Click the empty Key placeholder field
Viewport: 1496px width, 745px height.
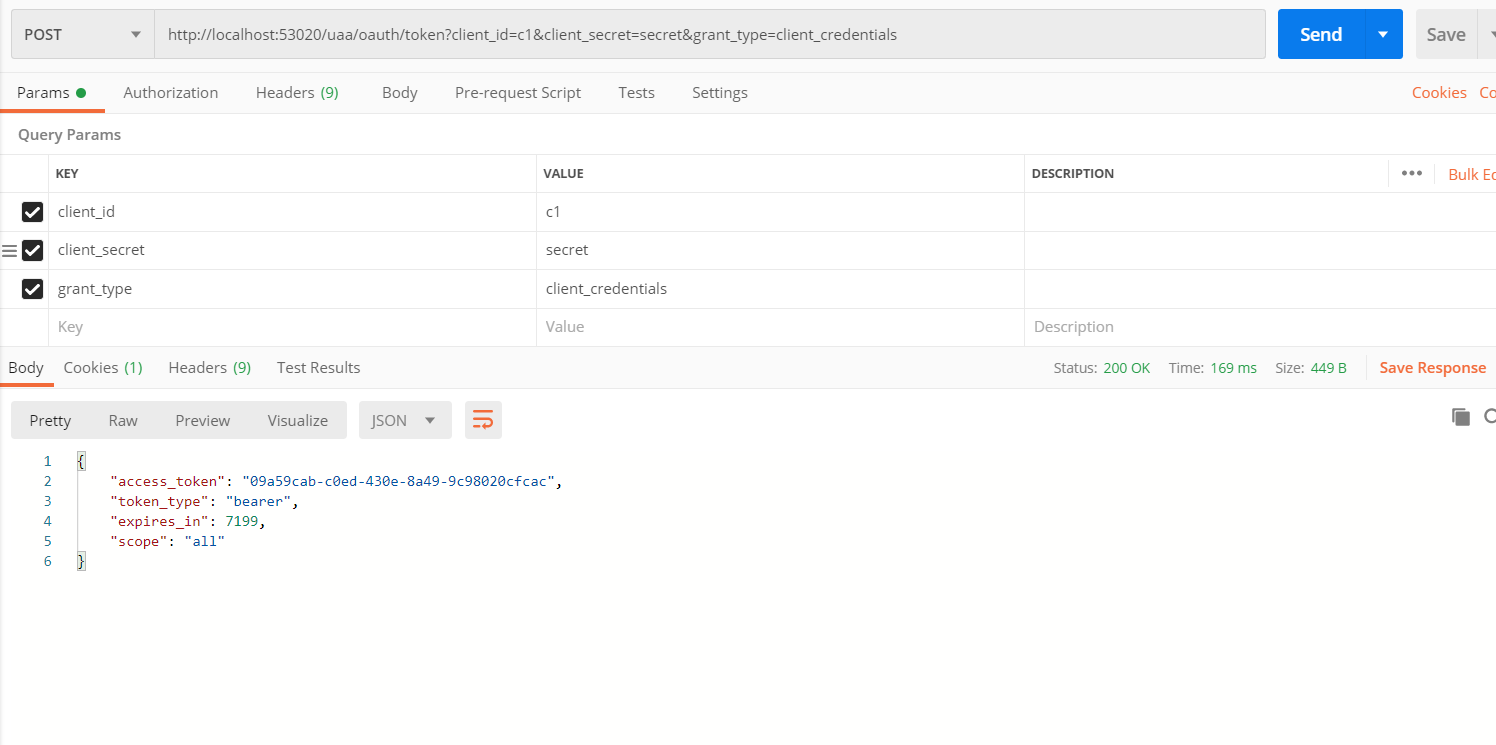point(290,327)
